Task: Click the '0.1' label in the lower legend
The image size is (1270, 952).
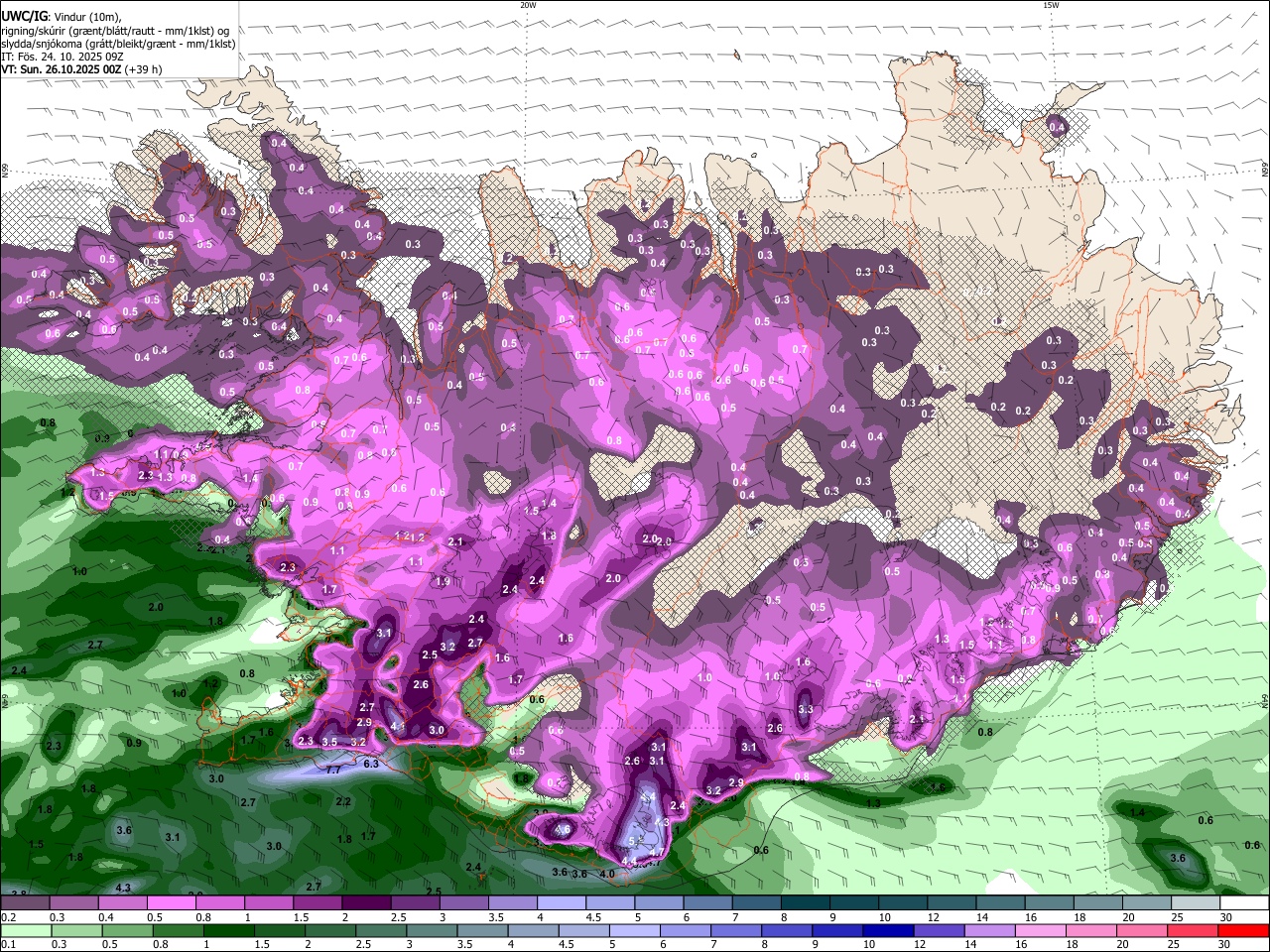Action: coord(9,944)
